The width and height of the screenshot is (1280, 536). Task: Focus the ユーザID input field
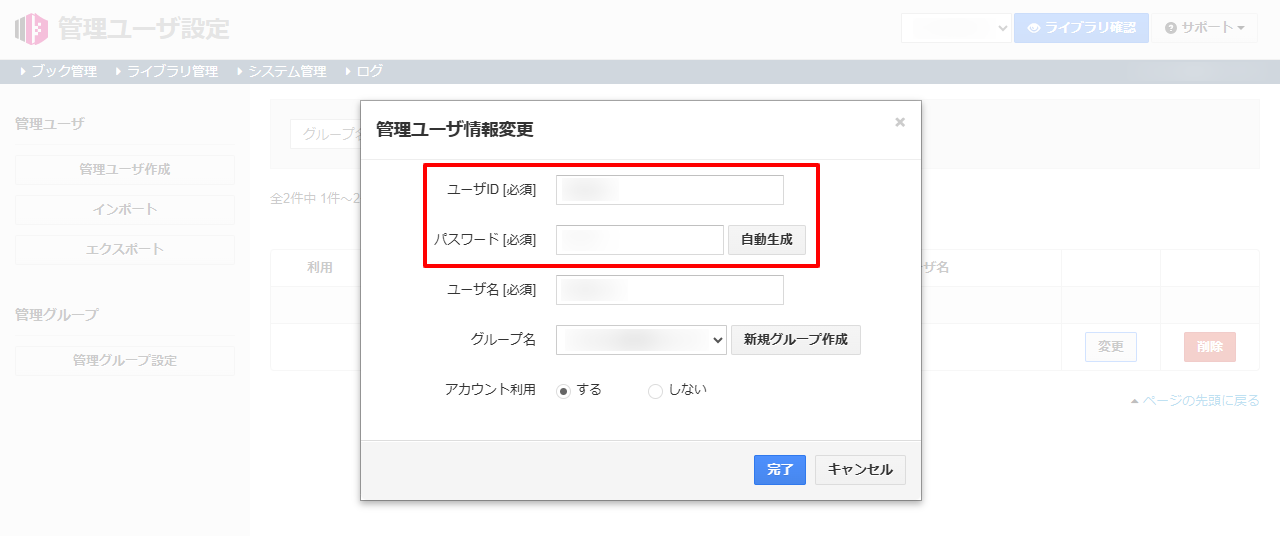(670, 190)
